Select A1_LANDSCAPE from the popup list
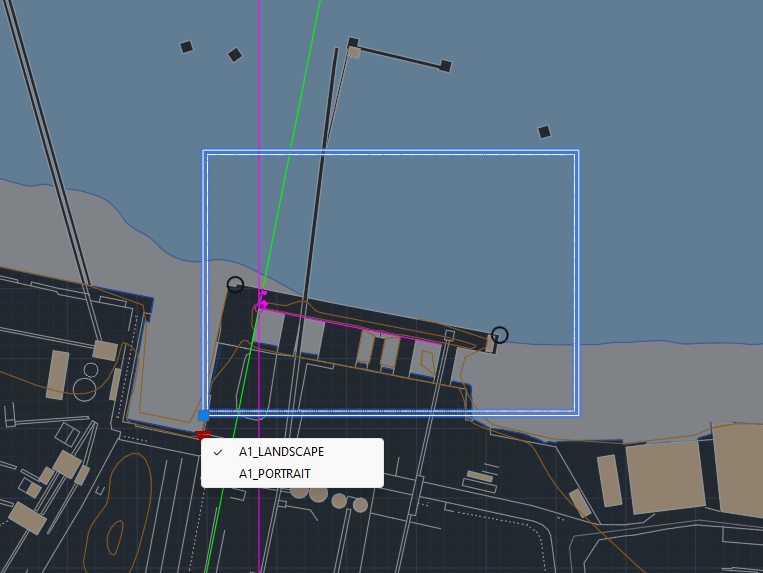Image resolution: width=763 pixels, height=573 pixels. click(x=281, y=452)
